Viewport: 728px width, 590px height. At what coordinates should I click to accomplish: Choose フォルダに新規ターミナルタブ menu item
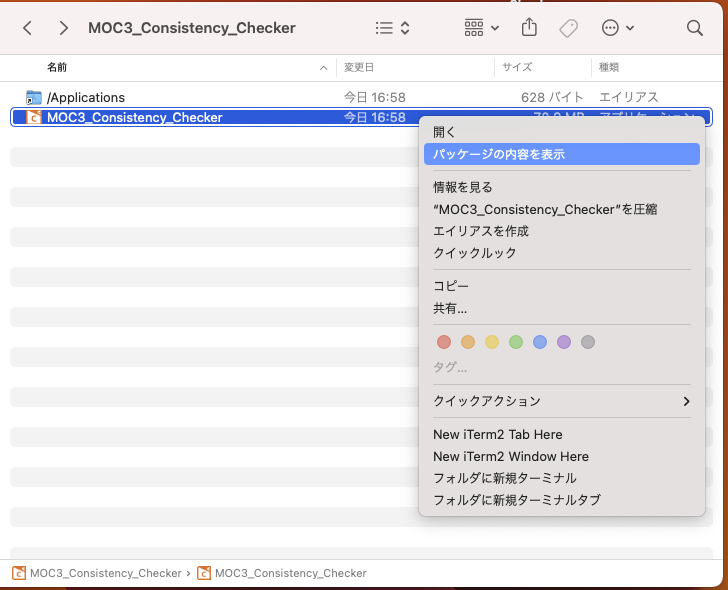562,500
